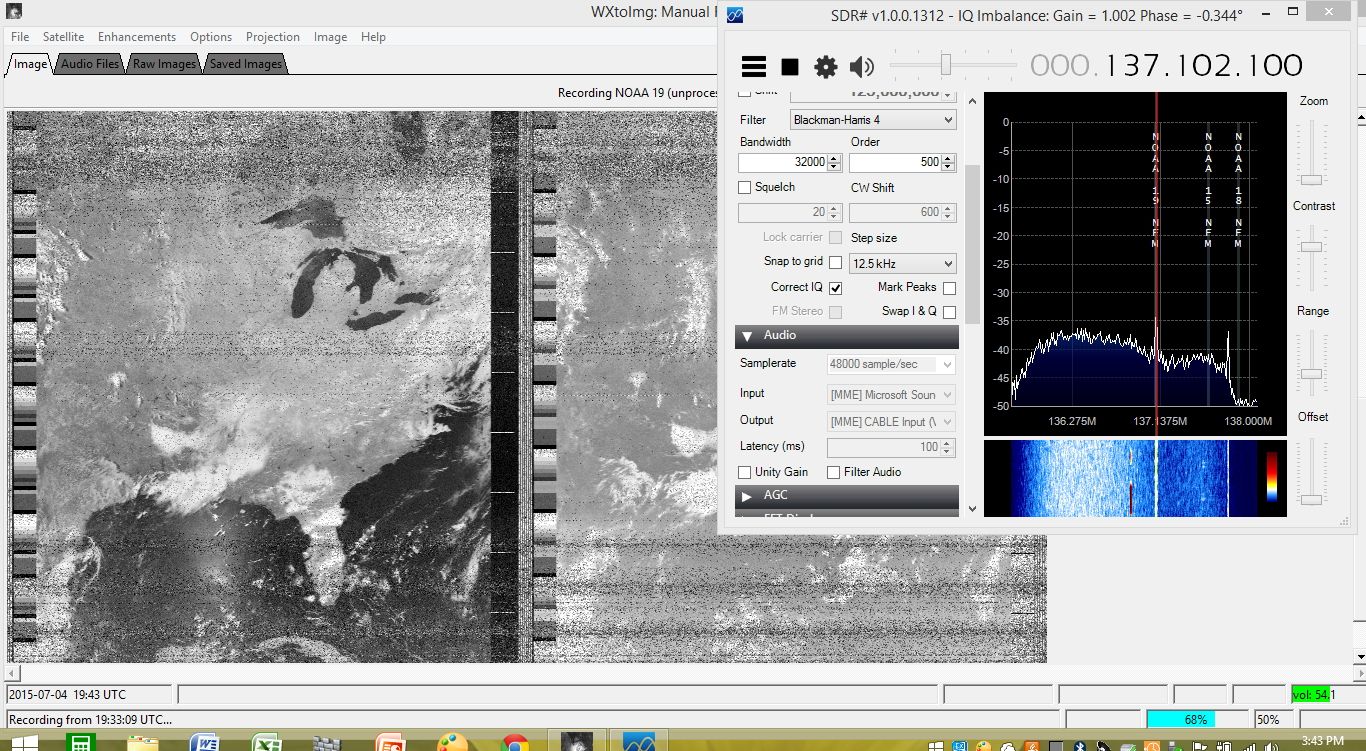Open Excel from the taskbar
This screenshot has height=751, width=1366.
[x=266, y=742]
